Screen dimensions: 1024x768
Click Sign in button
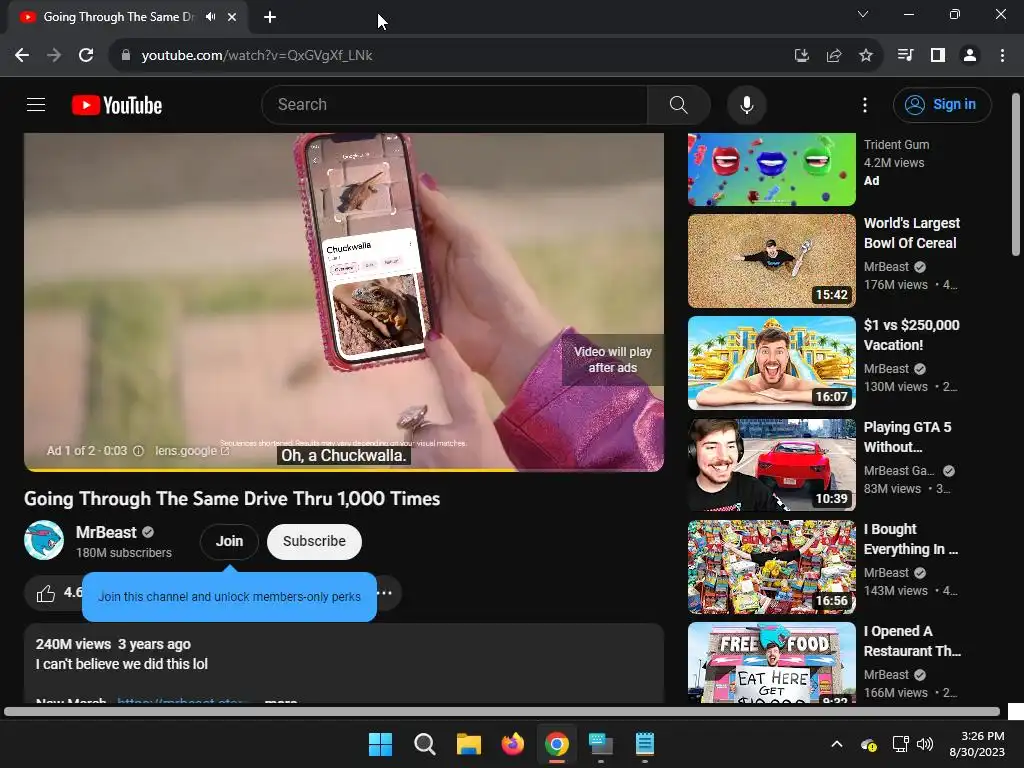(x=942, y=104)
